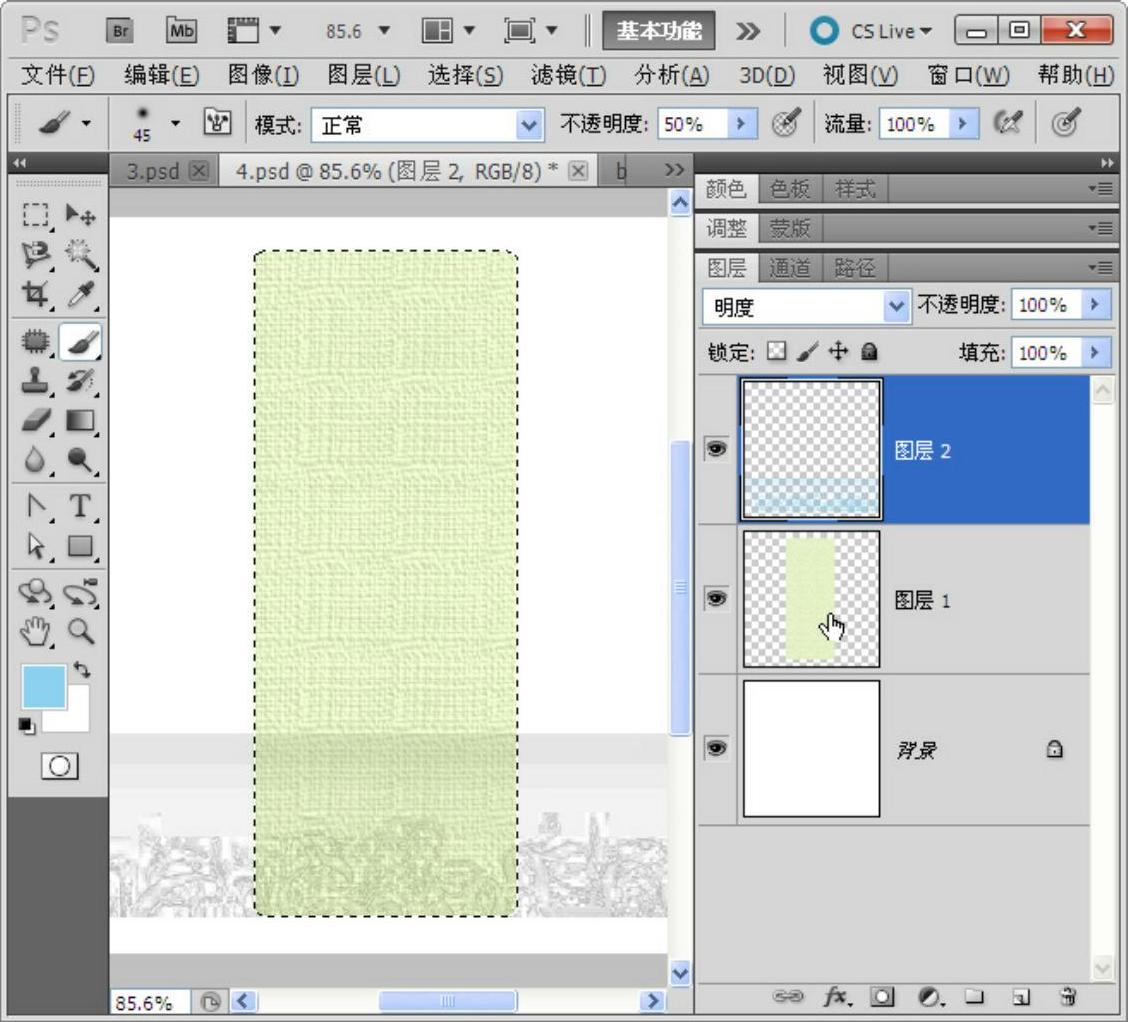Click the light blue foreground color swatch

click(43, 687)
